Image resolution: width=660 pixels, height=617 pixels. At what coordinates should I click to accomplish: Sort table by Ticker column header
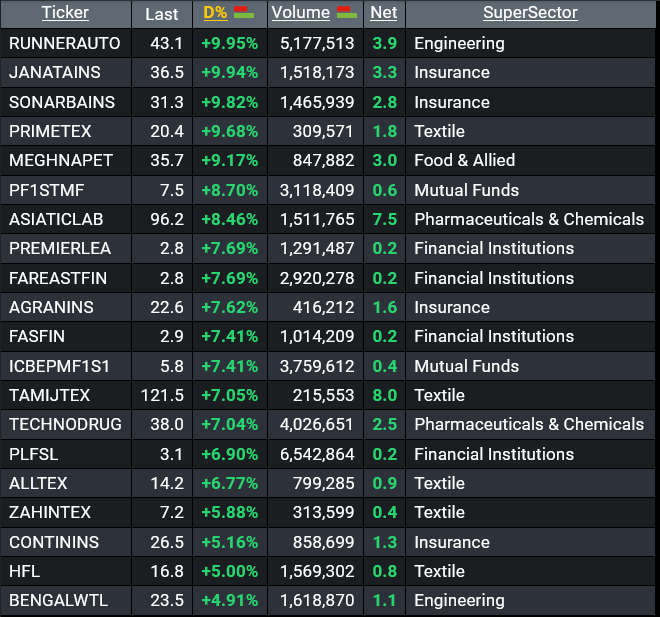[65, 13]
